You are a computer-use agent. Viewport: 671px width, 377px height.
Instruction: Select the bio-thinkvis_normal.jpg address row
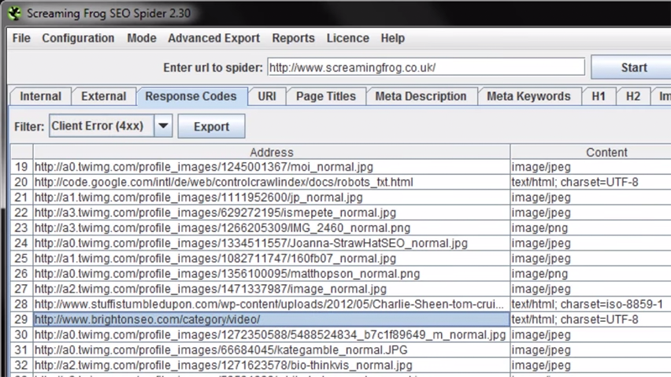tap(271, 365)
